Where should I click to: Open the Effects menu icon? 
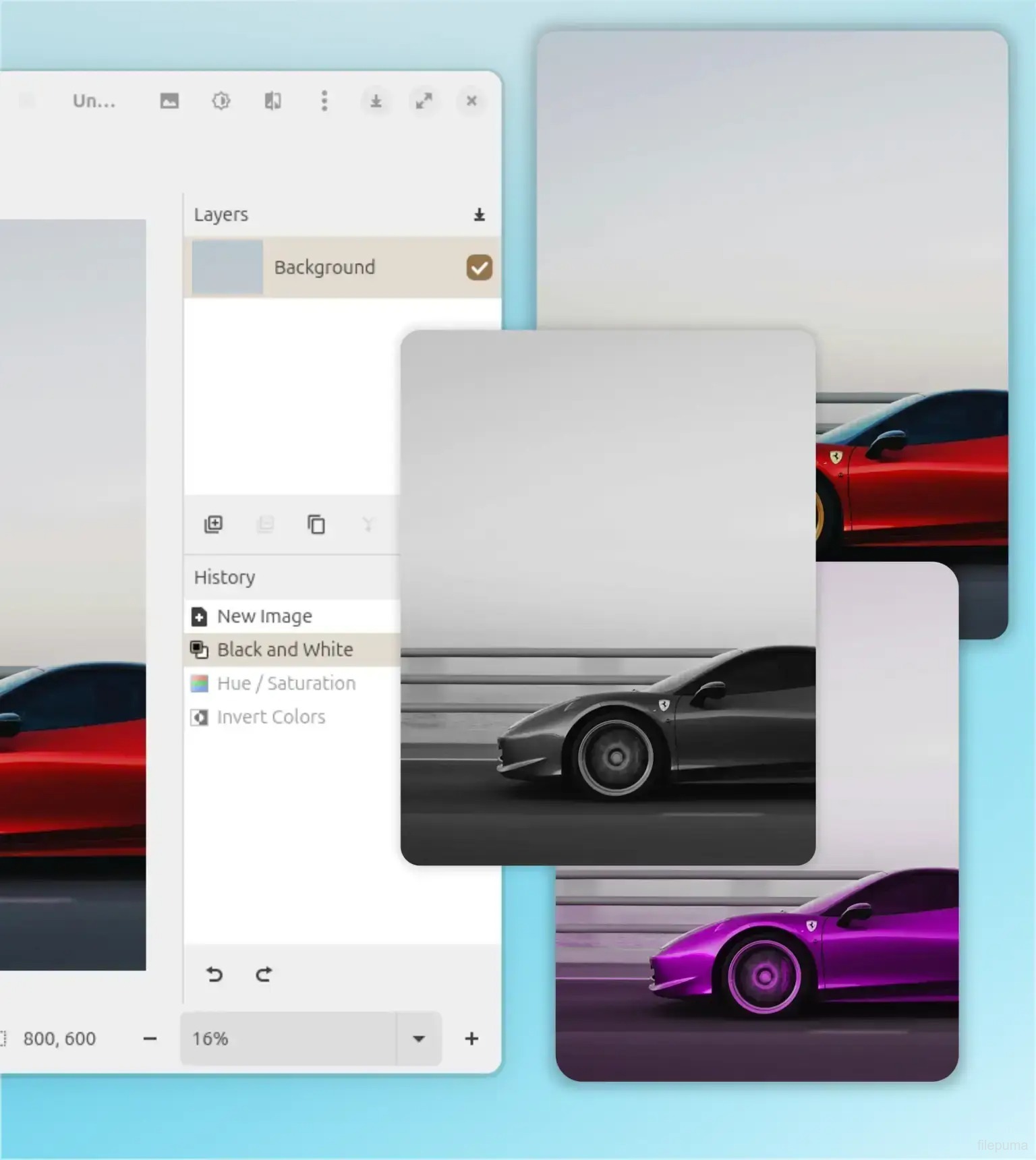click(x=272, y=101)
